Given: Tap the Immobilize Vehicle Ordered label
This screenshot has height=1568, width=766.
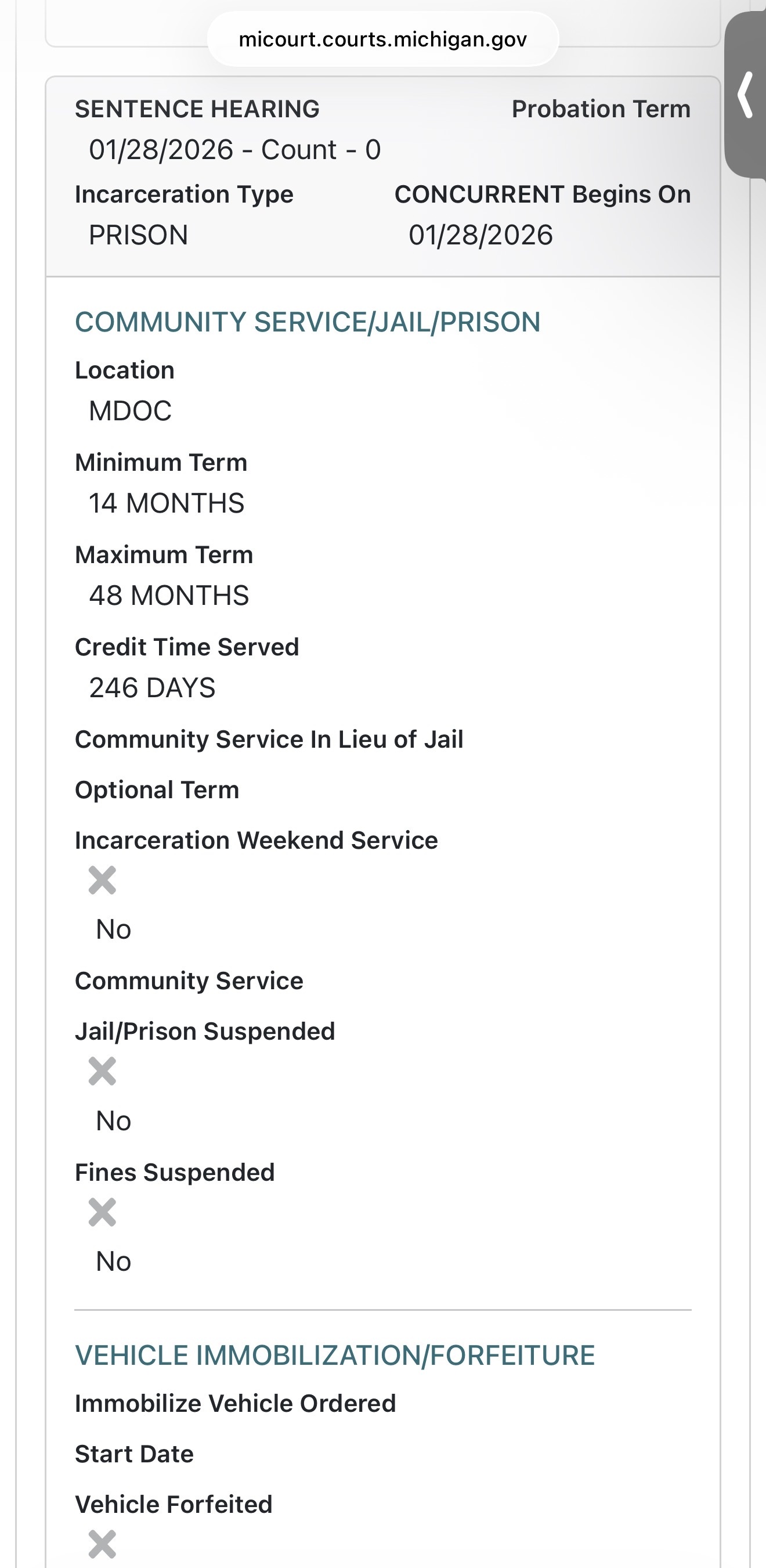Looking at the screenshot, I should (236, 1404).
